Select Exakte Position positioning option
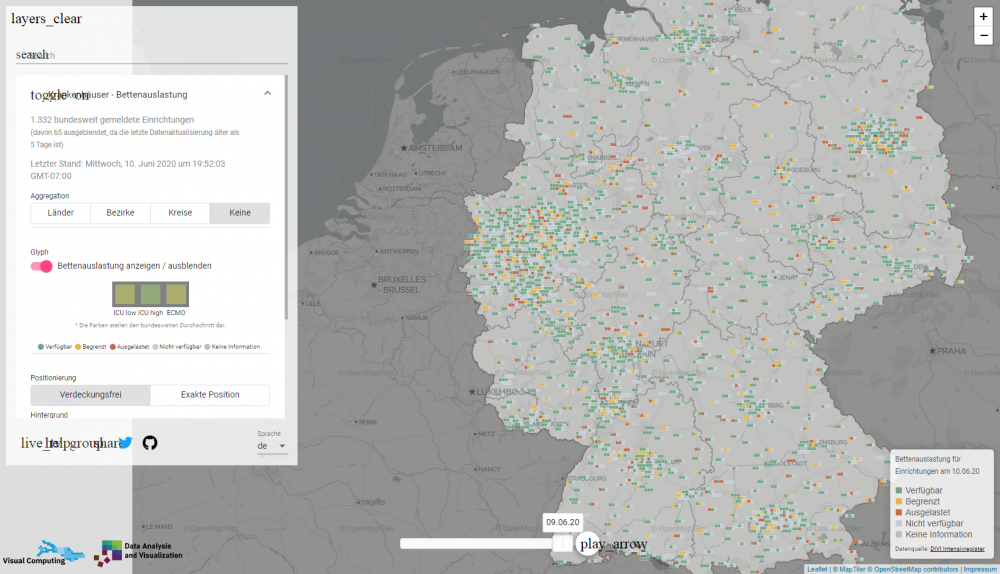Image resolution: width=1000 pixels, height=574 pixels. (210, 395)
